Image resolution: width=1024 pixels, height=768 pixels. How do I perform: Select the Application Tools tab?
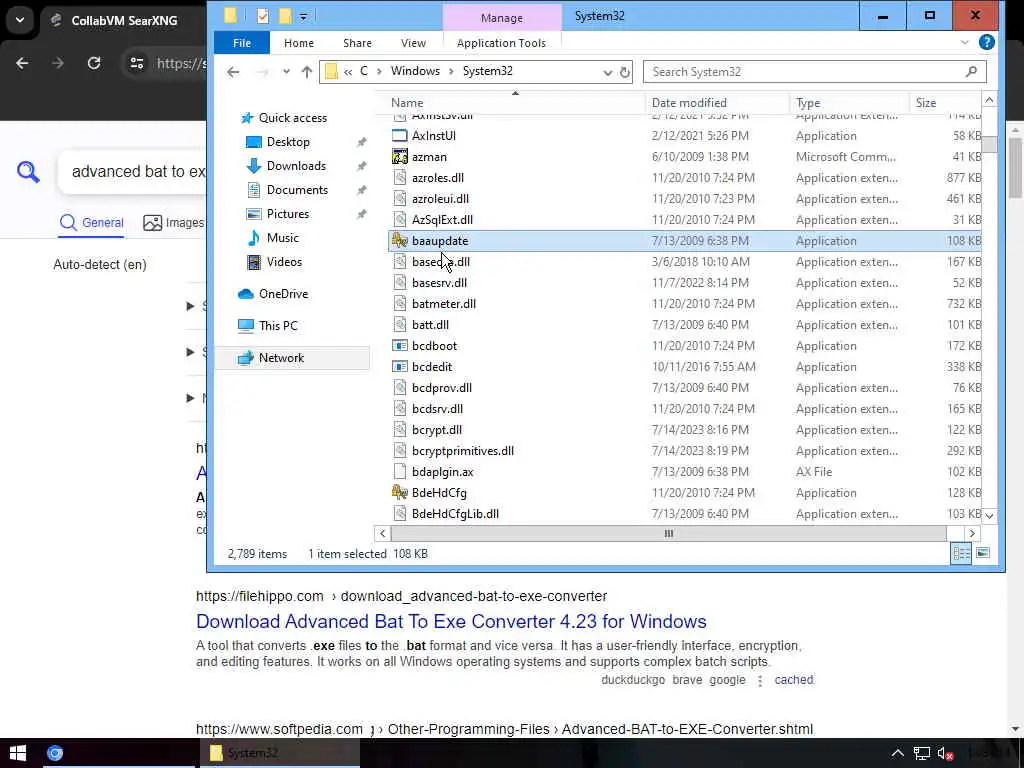(501, 43)
